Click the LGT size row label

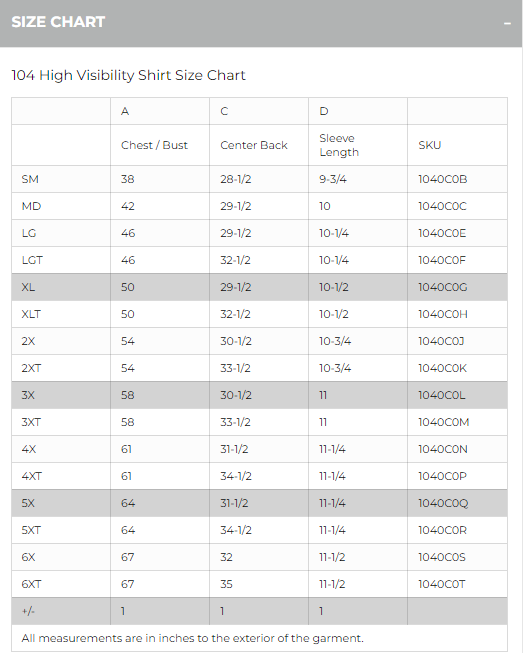point(32,260)
